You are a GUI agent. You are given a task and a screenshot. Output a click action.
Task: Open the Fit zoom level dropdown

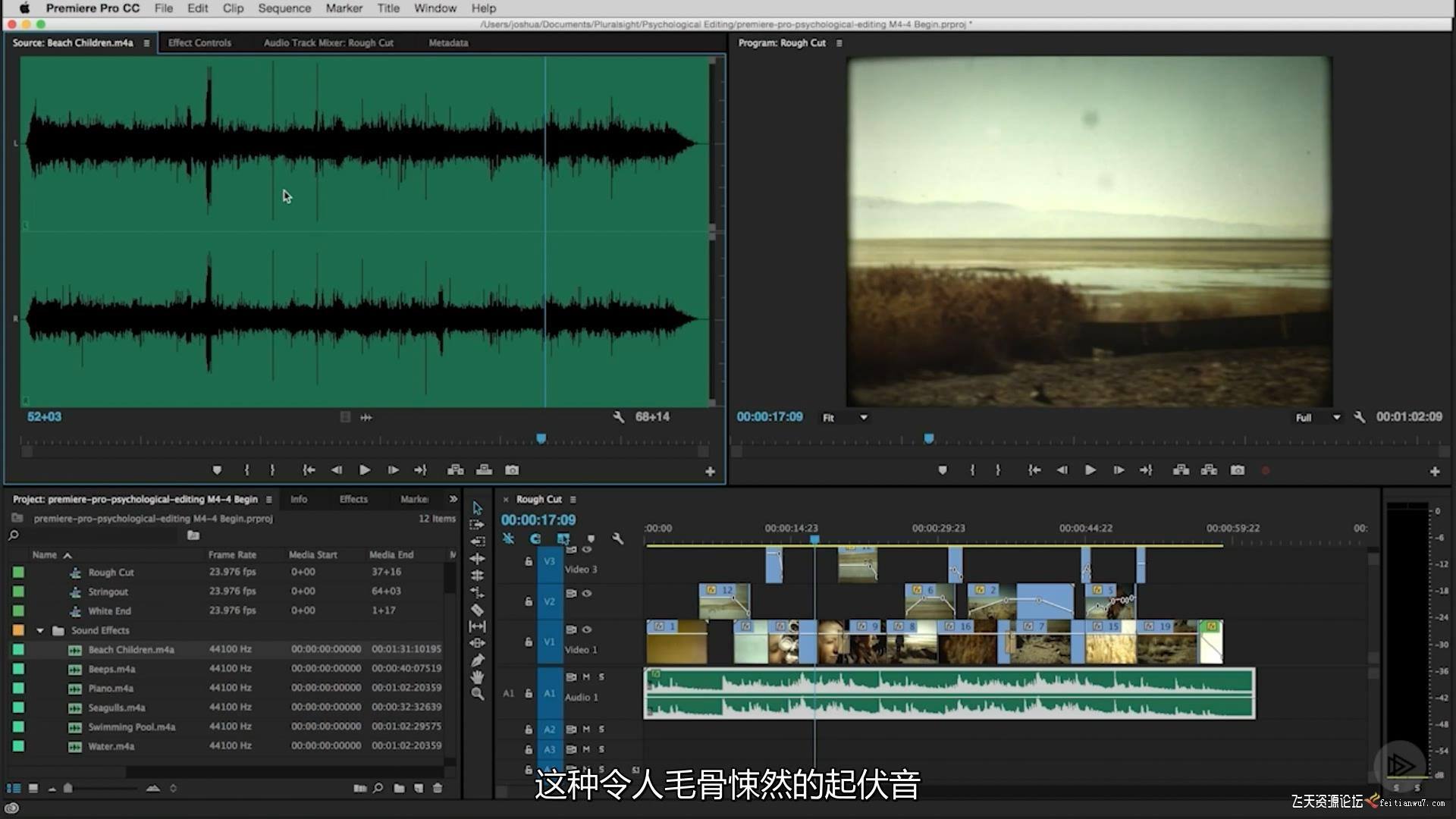[x=845, y=418]
